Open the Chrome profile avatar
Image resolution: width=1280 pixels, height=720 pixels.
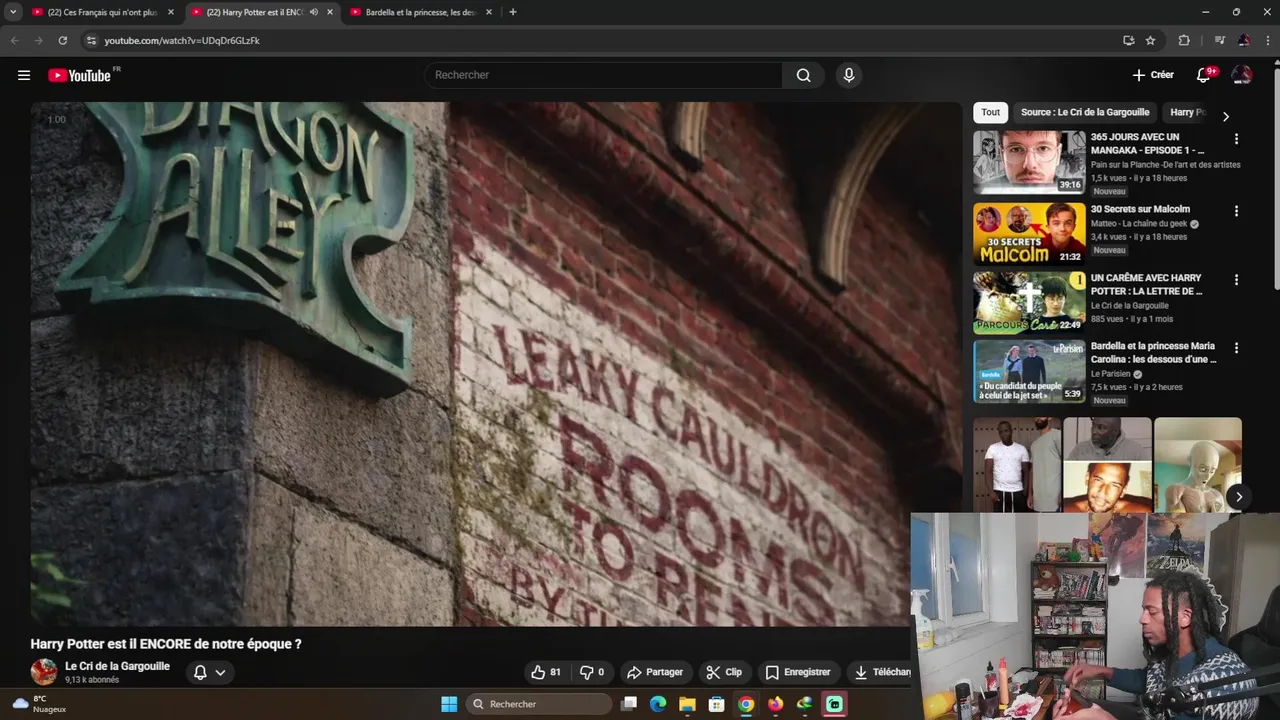[x=1244, y=40]
